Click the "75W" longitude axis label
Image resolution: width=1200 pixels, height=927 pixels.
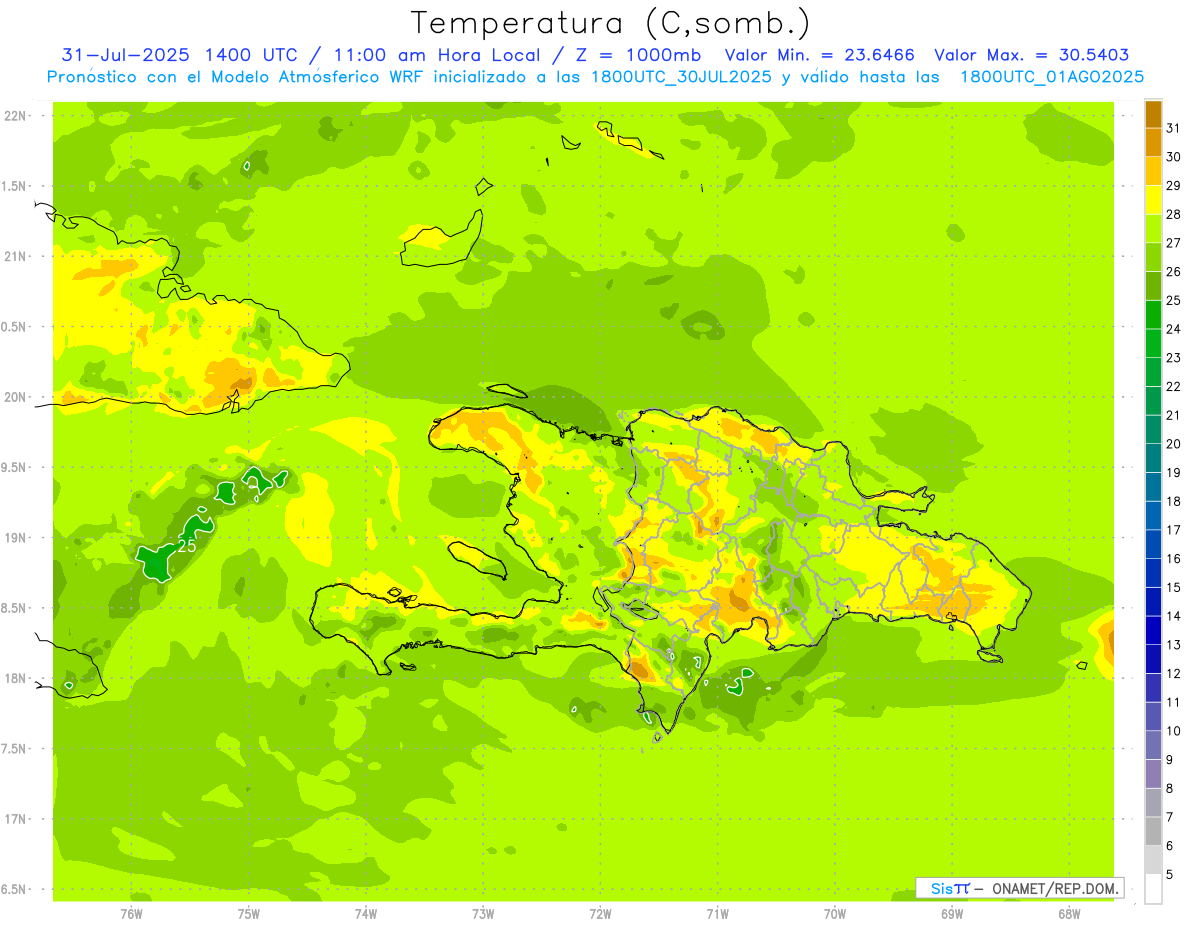[x=249, y=914]
